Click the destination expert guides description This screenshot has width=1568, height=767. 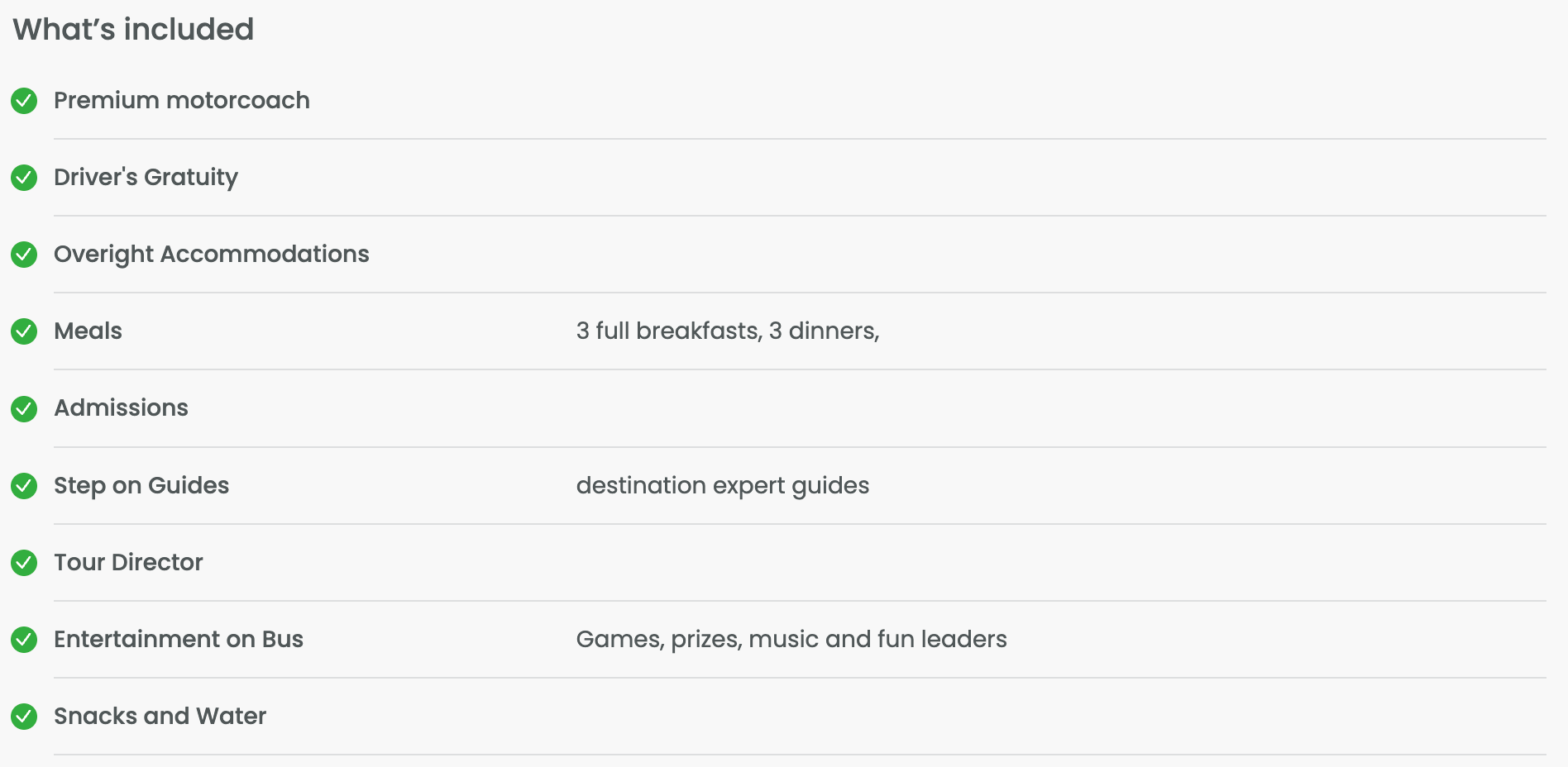pos(723,486)
